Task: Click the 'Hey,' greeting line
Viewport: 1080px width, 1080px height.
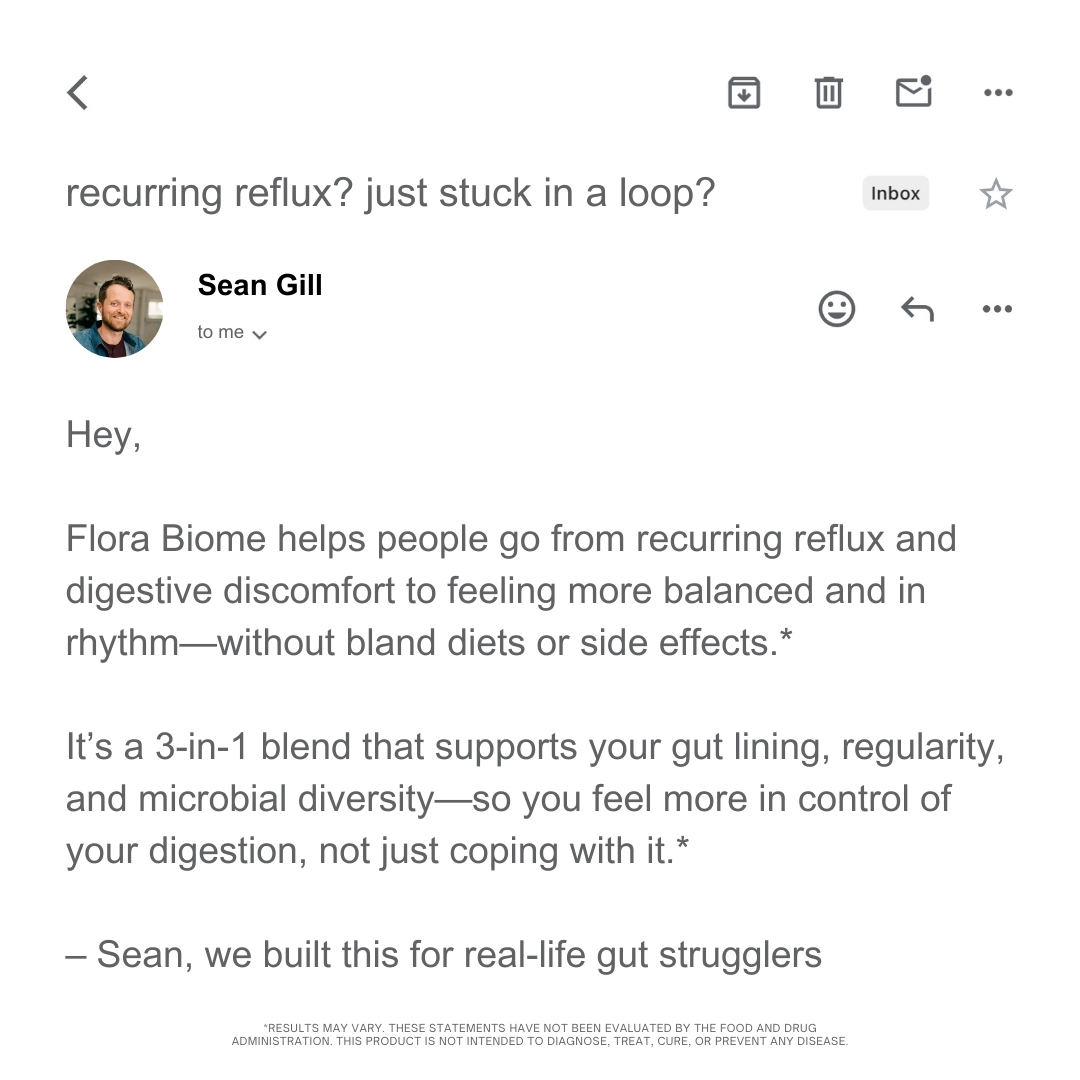Action: click(x=103, y=435)
